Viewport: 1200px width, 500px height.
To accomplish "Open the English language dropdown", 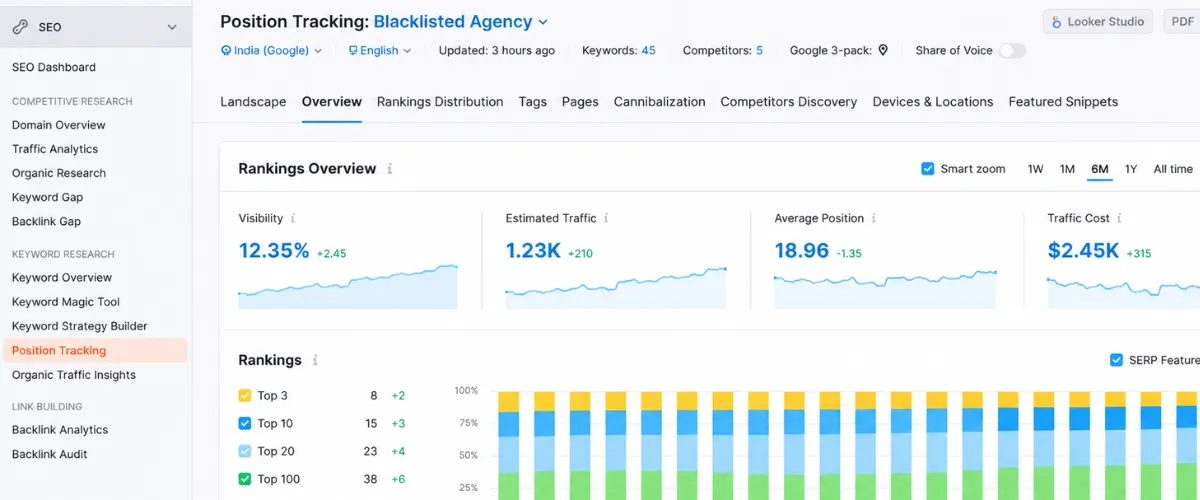I will click(x=380, y=50).
